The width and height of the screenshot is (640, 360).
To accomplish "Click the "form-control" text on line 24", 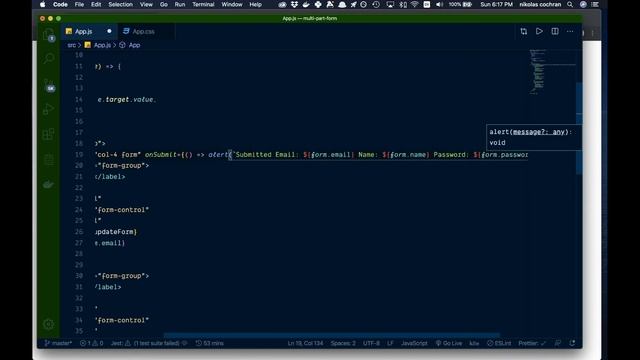I will 122,210.
